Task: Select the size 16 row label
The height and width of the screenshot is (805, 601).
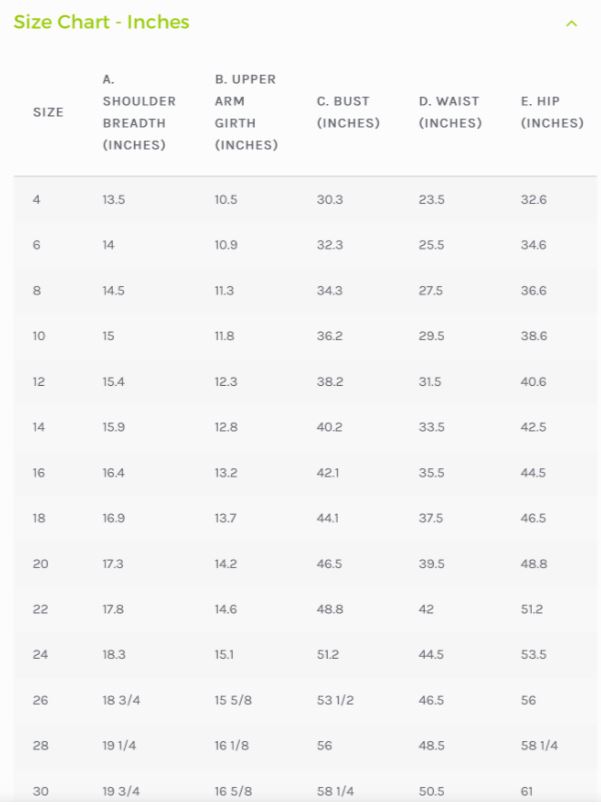Action: pos(39,473)
